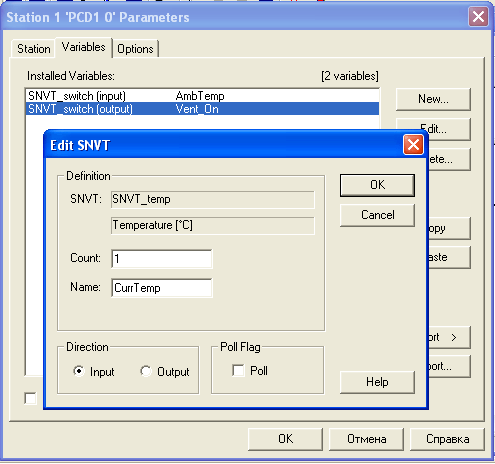The height and width of the screenshot is (464, 495).
Task: Select the Input direction radio button
Action: (79, 371)
